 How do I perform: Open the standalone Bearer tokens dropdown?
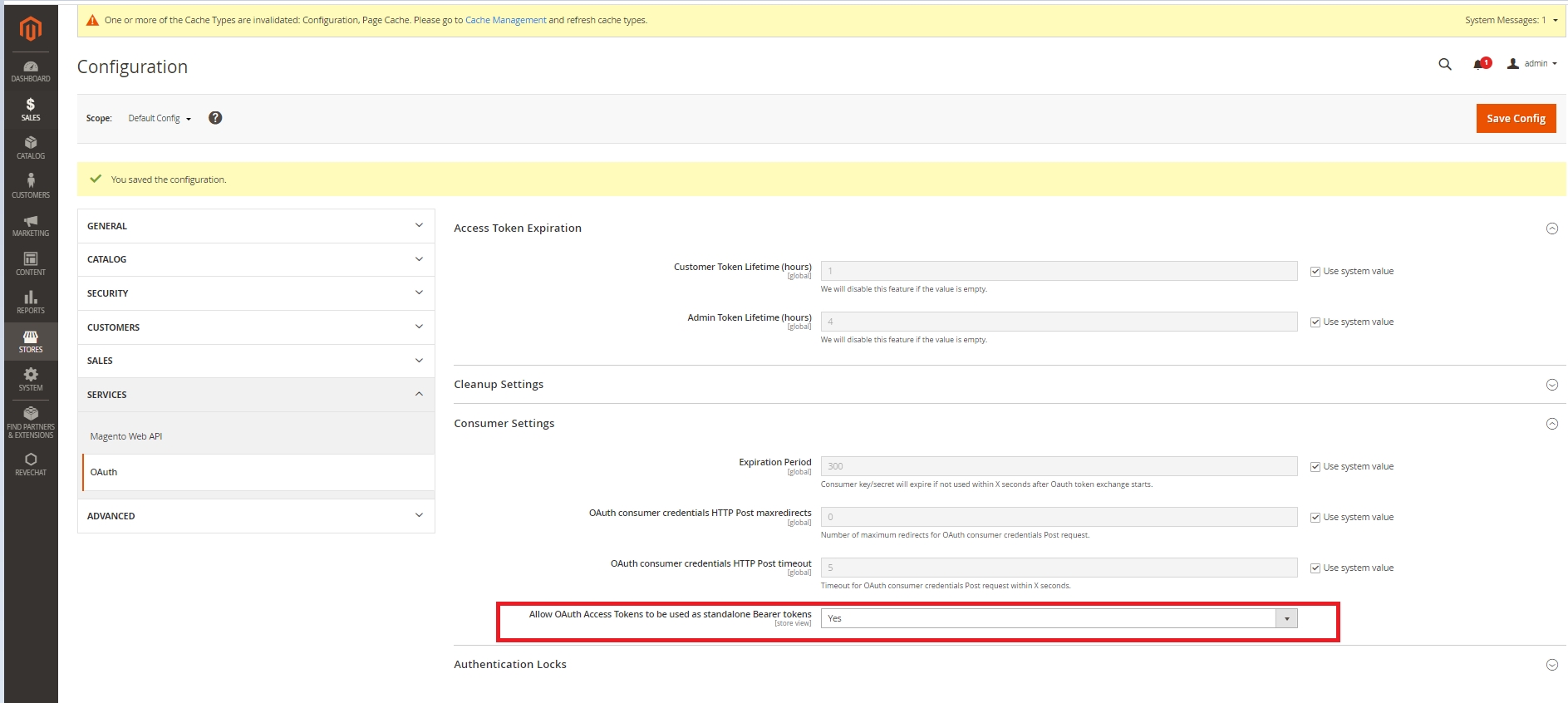(1059, 618)
